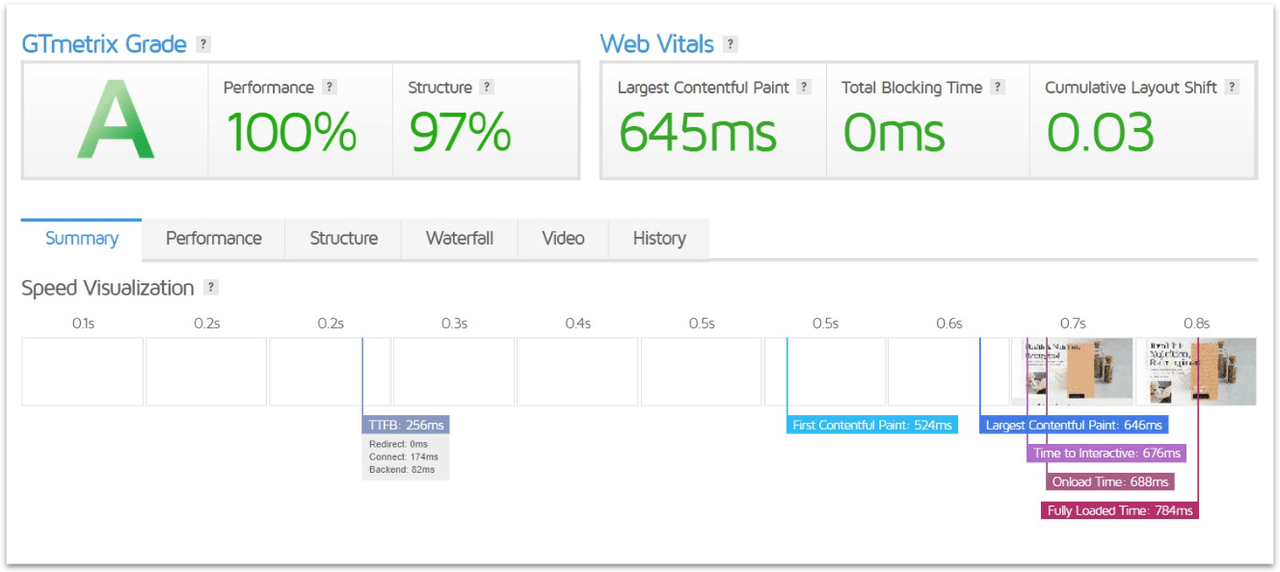Click Time to Interactive: 676ms marker
The height and width of the screenshot is (572, 1280).
click(x=1107, y=453)
